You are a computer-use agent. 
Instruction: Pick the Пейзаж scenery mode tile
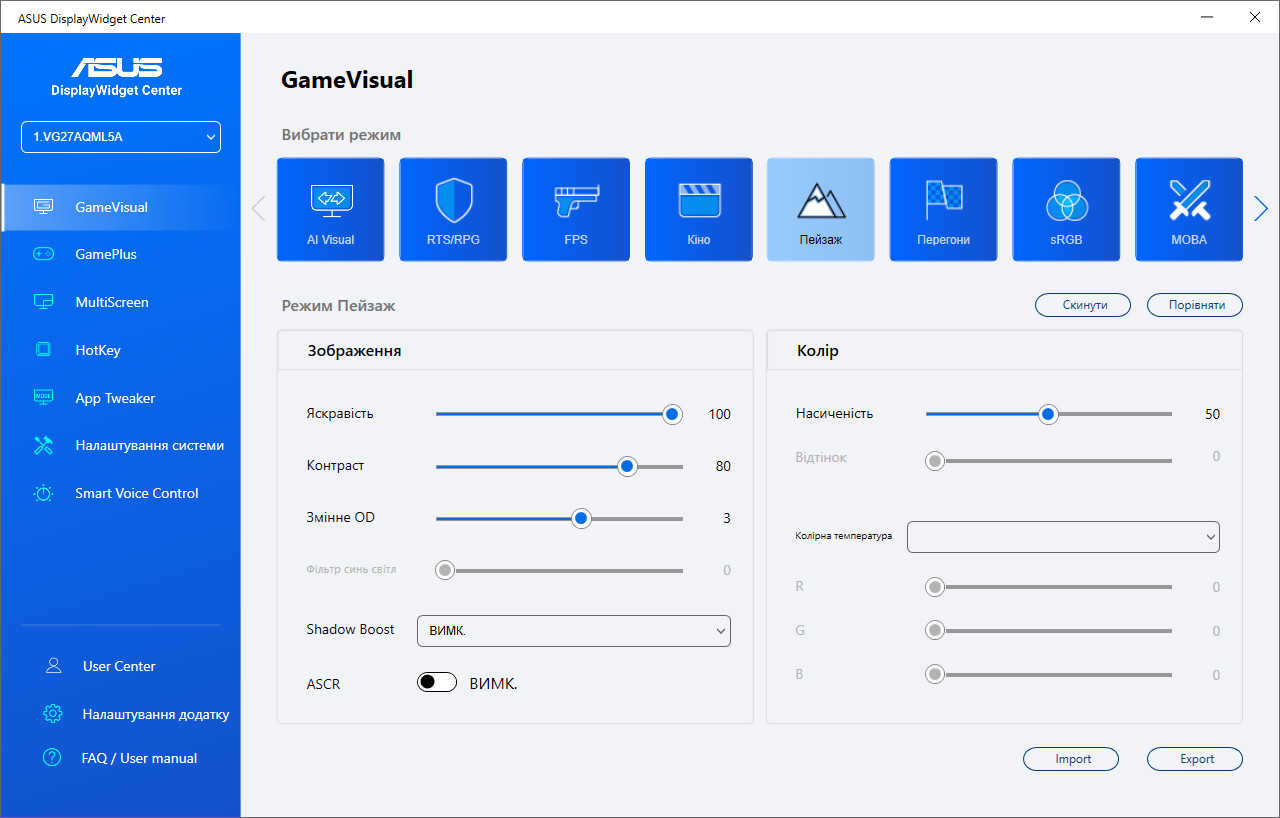(820, 209)
